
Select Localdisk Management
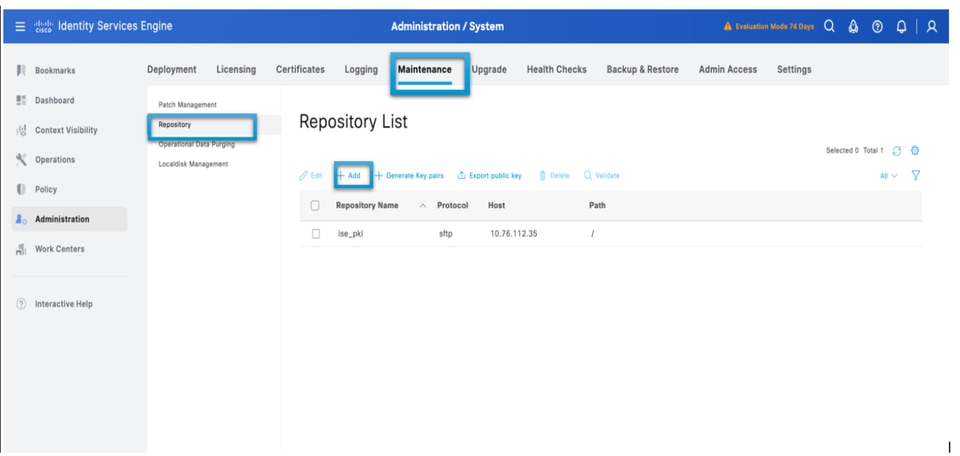pyautogui.click(x=193, y=164)
